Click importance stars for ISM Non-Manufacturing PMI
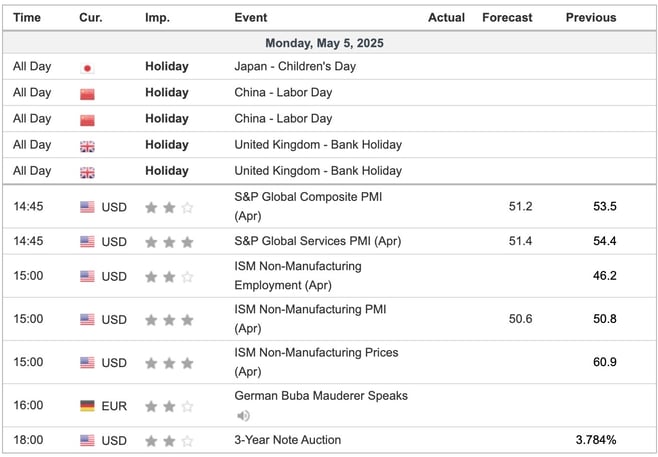The image size is (658, 457). tap(169, 320)
